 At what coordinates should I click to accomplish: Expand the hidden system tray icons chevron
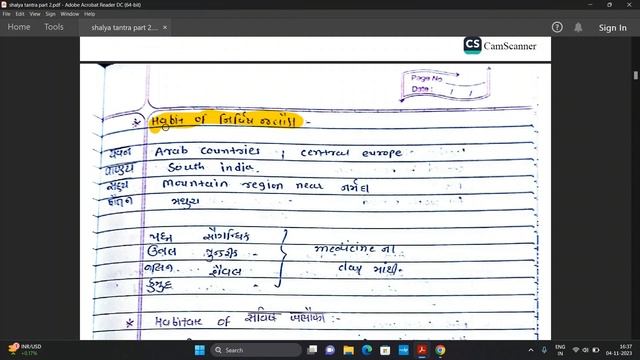click(x=531, y=350)
